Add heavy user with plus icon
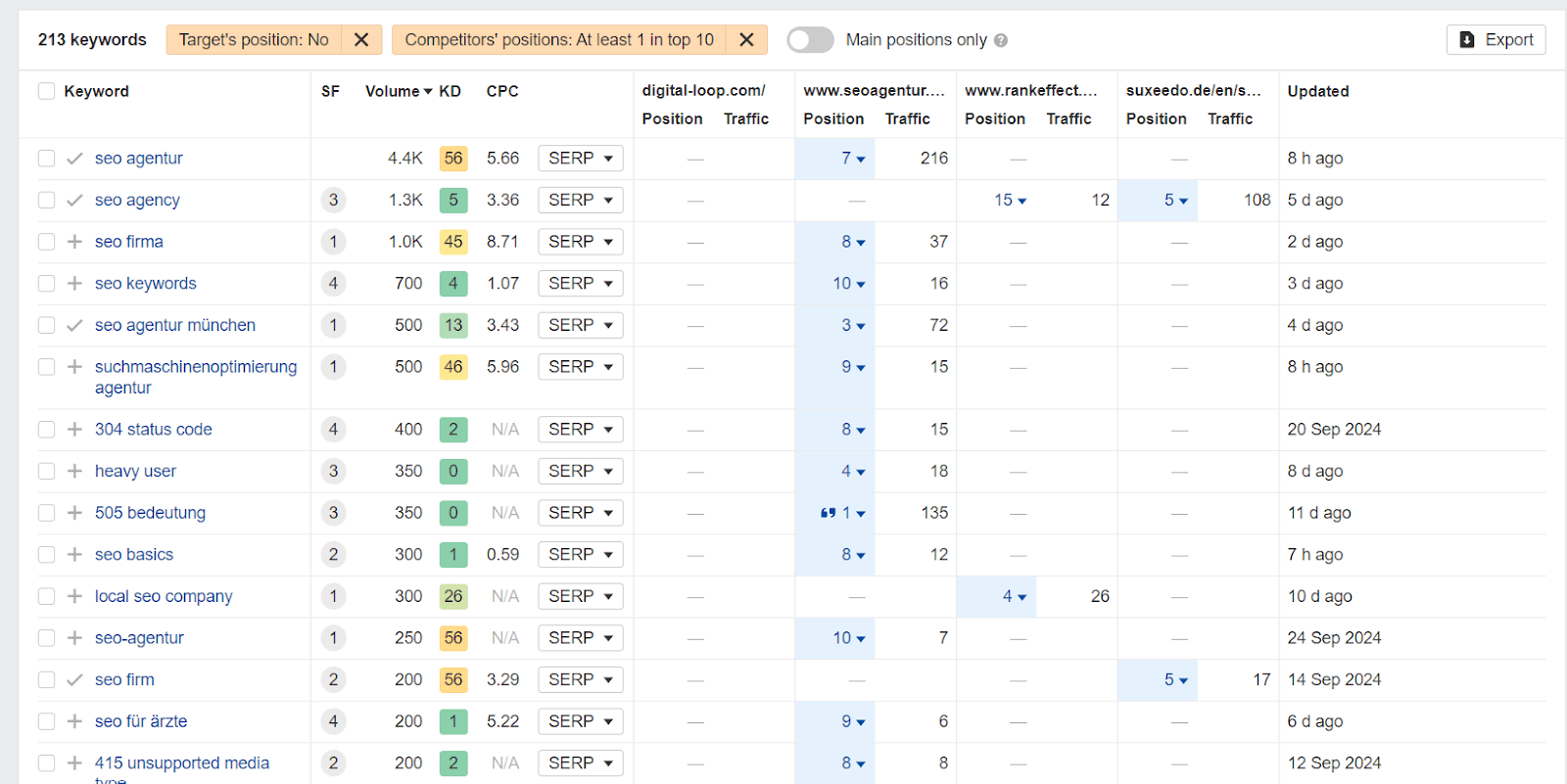Image resolution: width=1567 pixels, height=784 pixels. (x=74, y=471)
